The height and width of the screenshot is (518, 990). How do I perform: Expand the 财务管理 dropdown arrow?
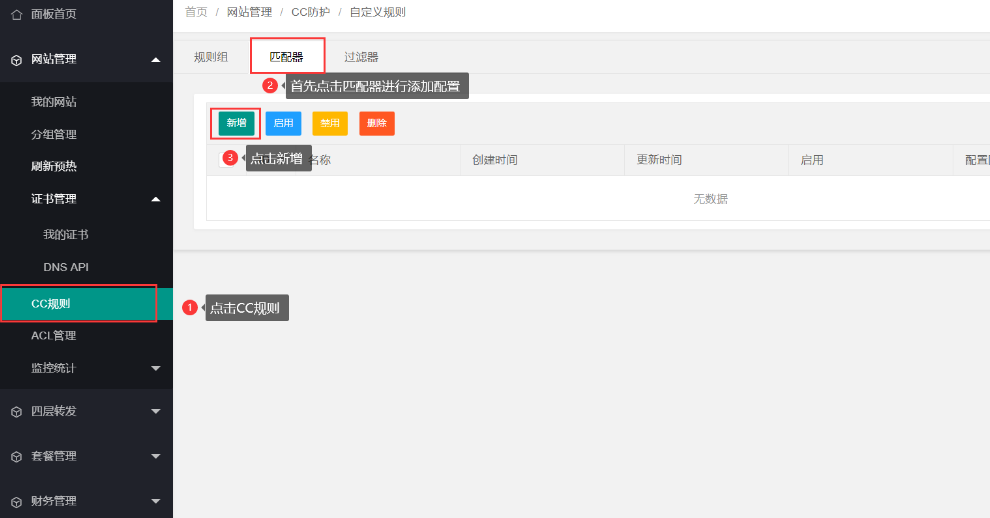[155, 501]
